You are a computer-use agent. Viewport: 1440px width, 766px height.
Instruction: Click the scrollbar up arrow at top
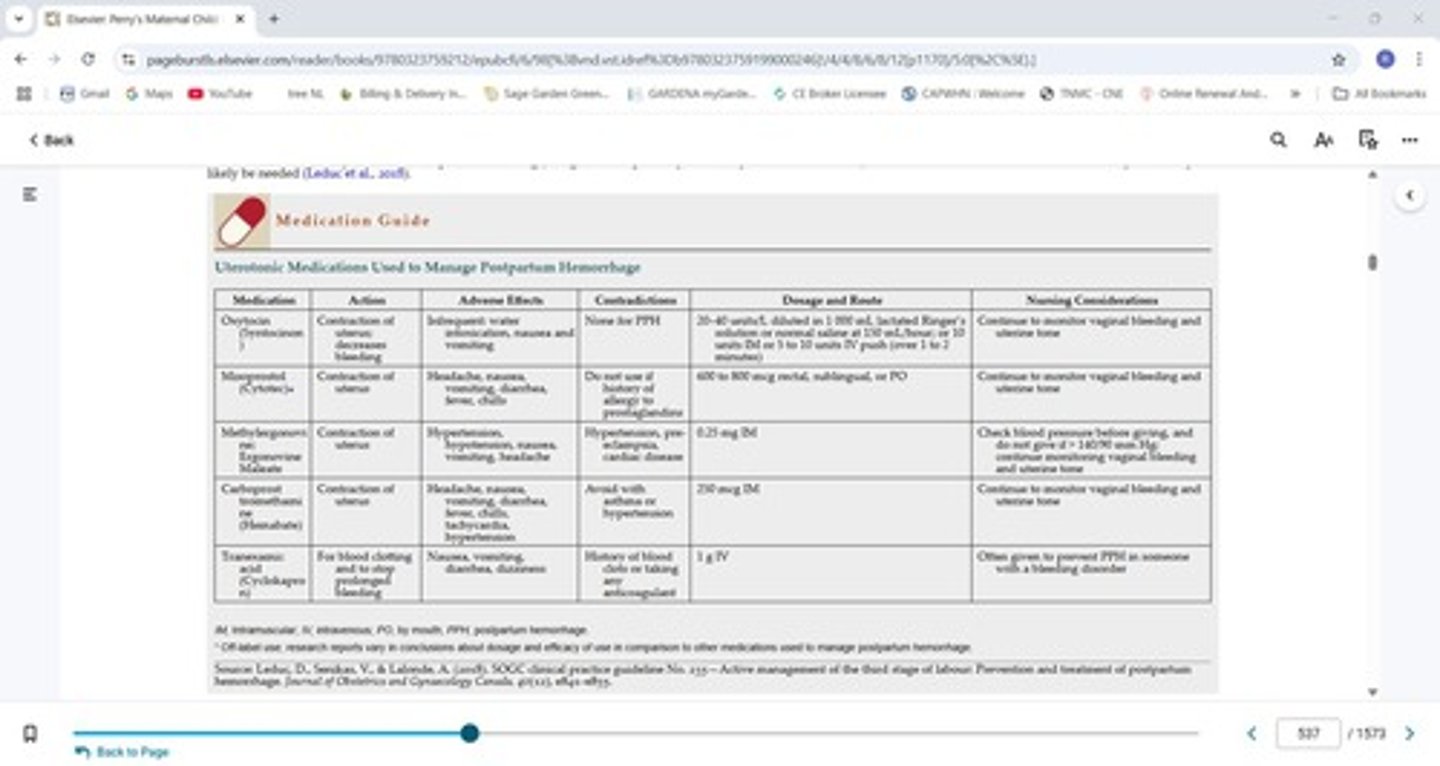click(x=1372, y=174)
